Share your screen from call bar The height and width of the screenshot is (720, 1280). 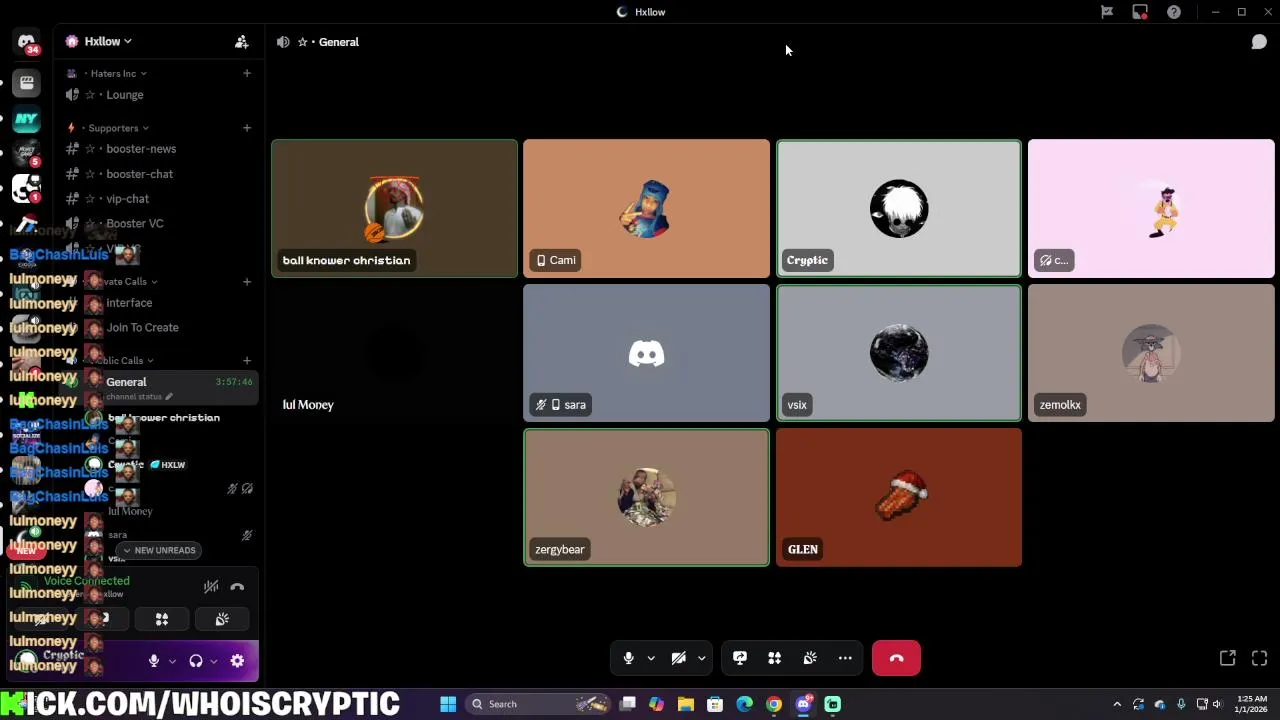pos(740,658)
